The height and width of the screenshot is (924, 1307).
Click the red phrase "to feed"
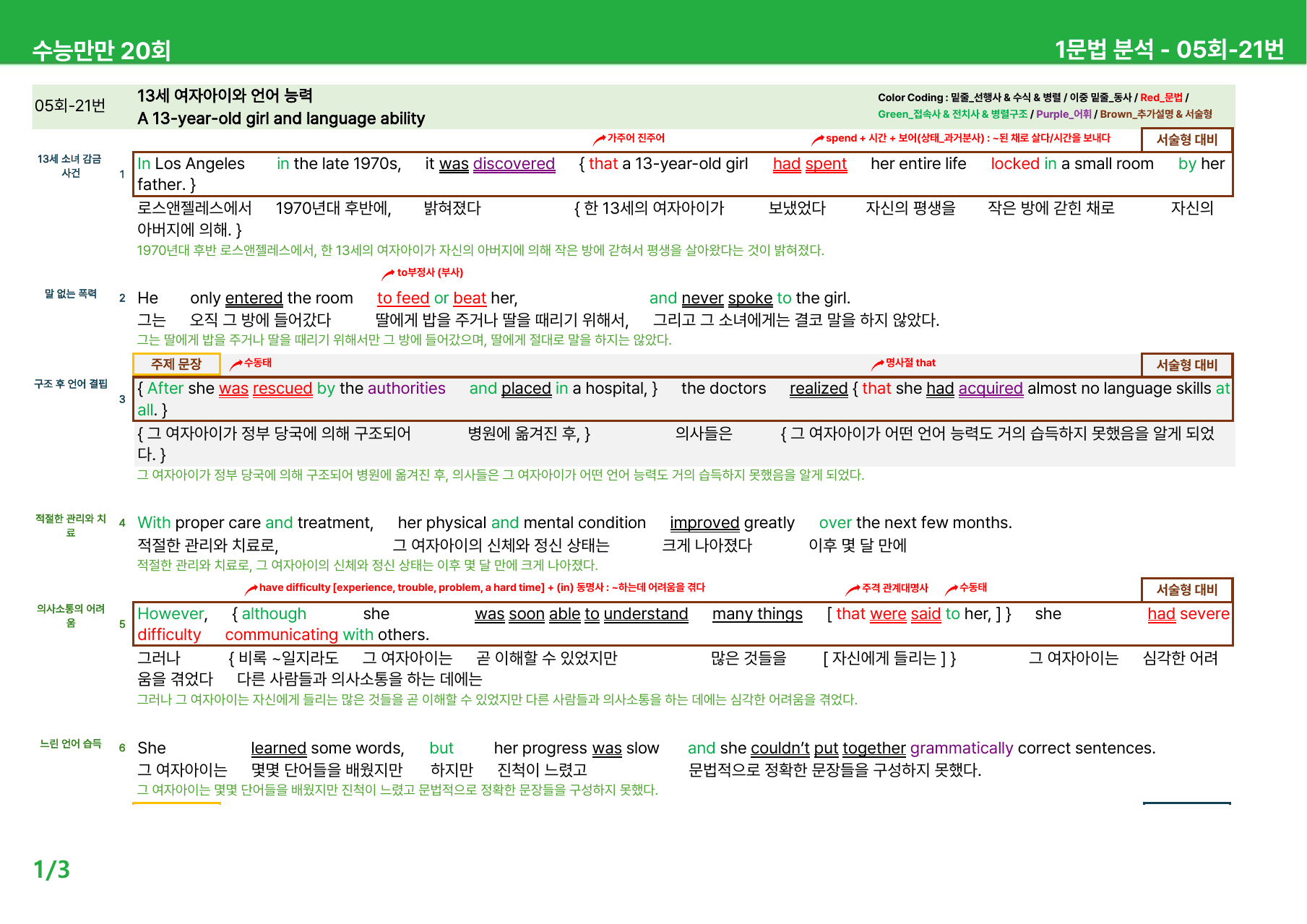(x=403, y=298)
